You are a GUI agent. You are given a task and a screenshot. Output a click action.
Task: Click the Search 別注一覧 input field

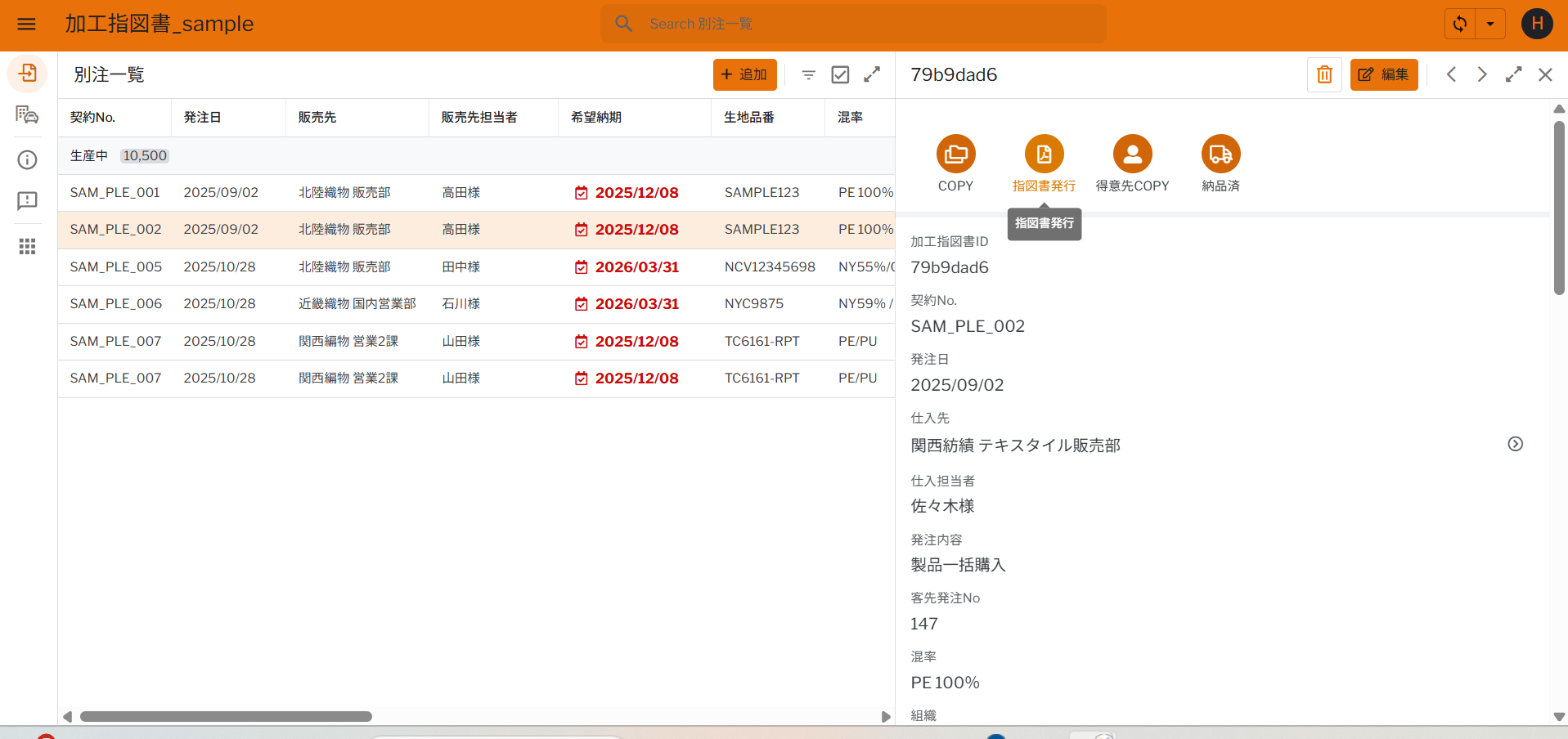867,24
